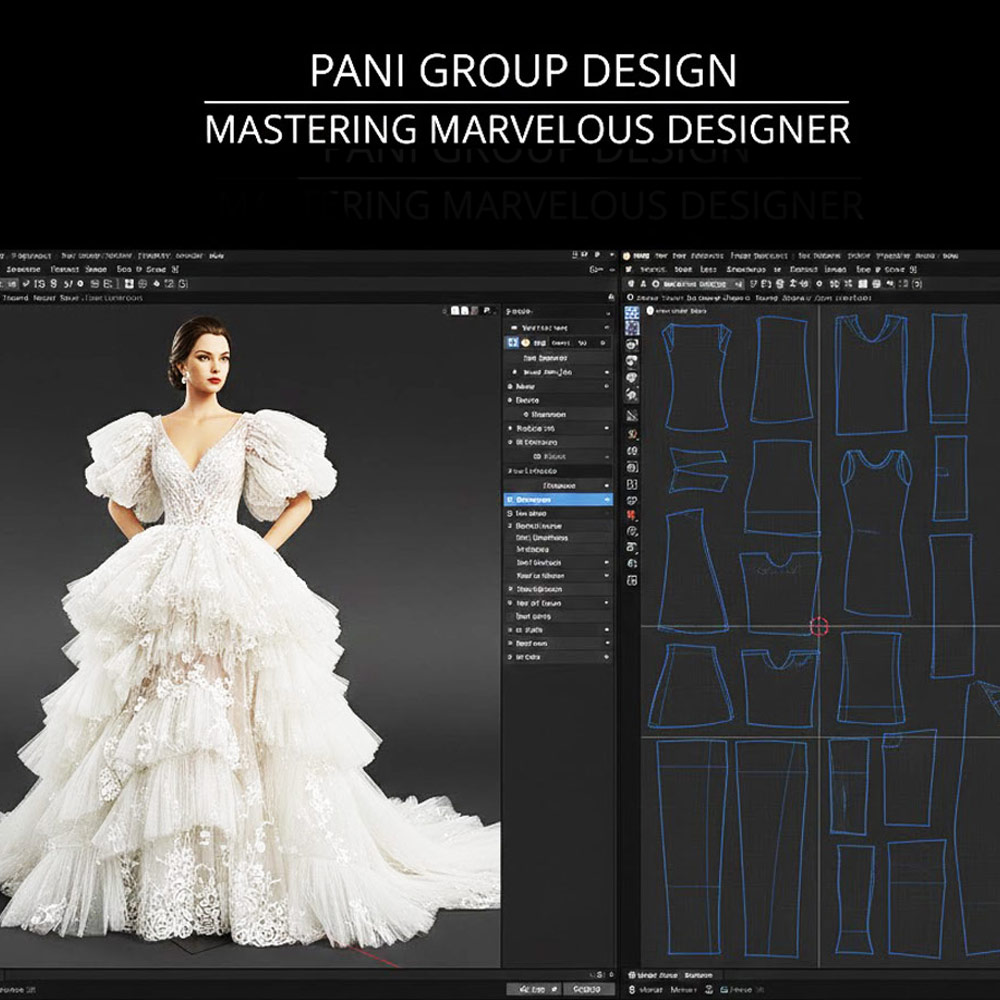This screenshot has height=1000, width=1000.
Task: Click the round logo icon in 2D menu bar
Action: click(627, 256)
